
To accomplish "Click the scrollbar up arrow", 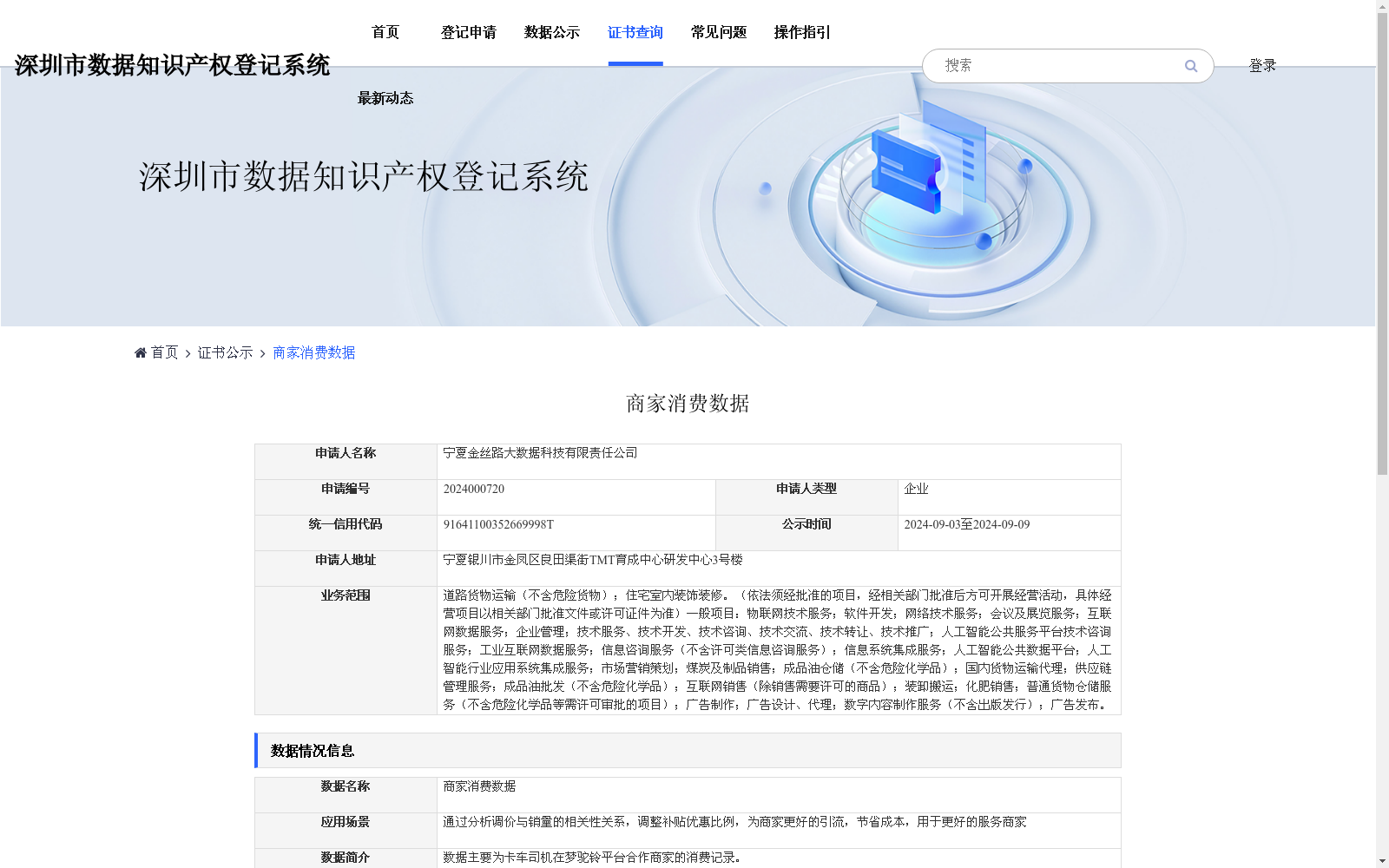I will click(1382, 6).
